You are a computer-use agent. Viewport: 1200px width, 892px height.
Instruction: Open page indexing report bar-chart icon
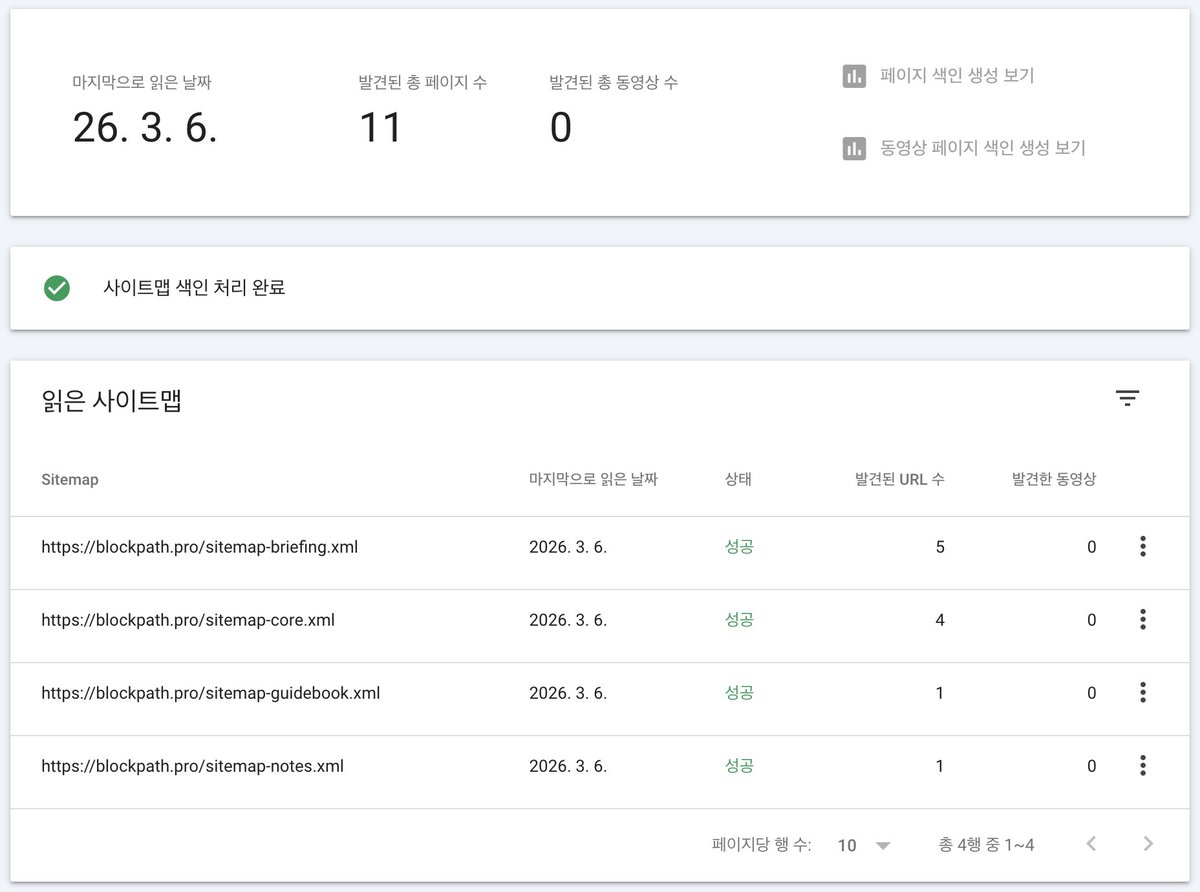tap(854, 76)
